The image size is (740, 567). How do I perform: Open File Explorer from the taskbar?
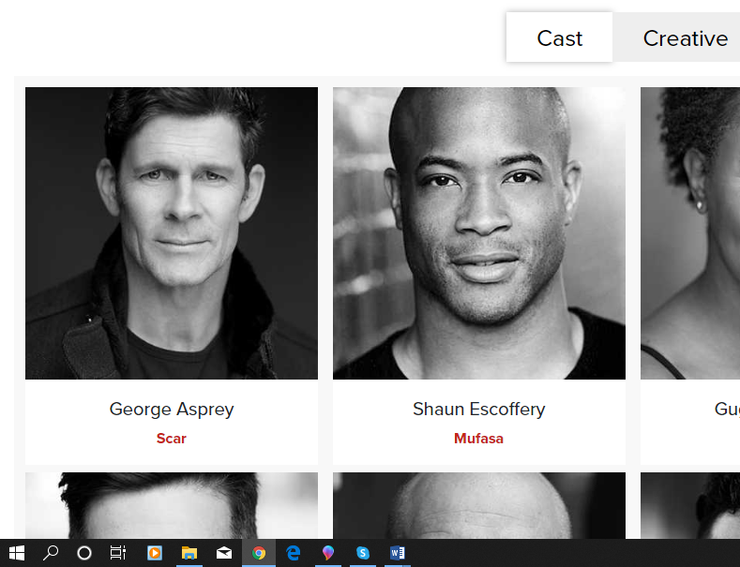pos(189,552)
